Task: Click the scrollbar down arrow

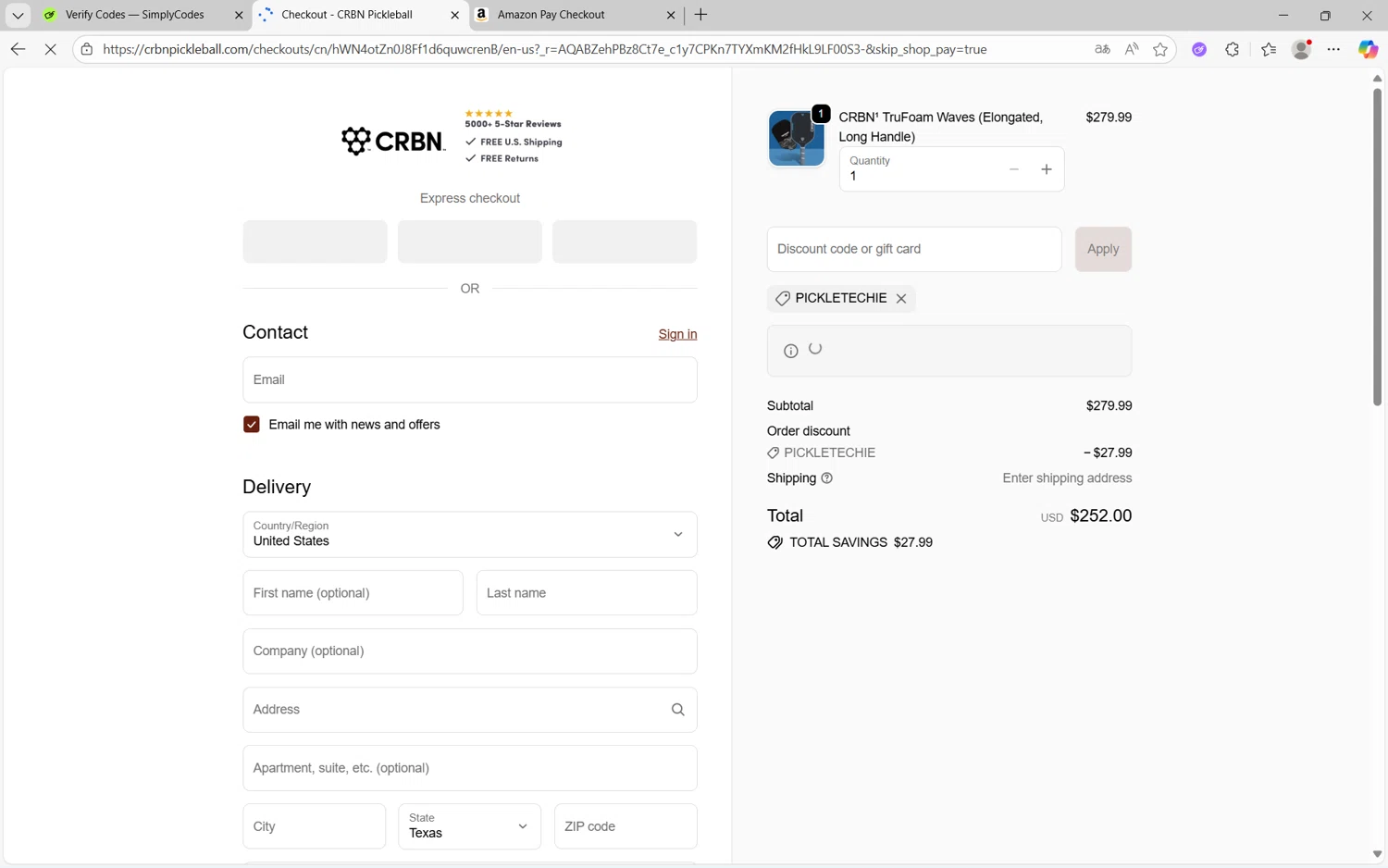Action: click(1377, 854)
